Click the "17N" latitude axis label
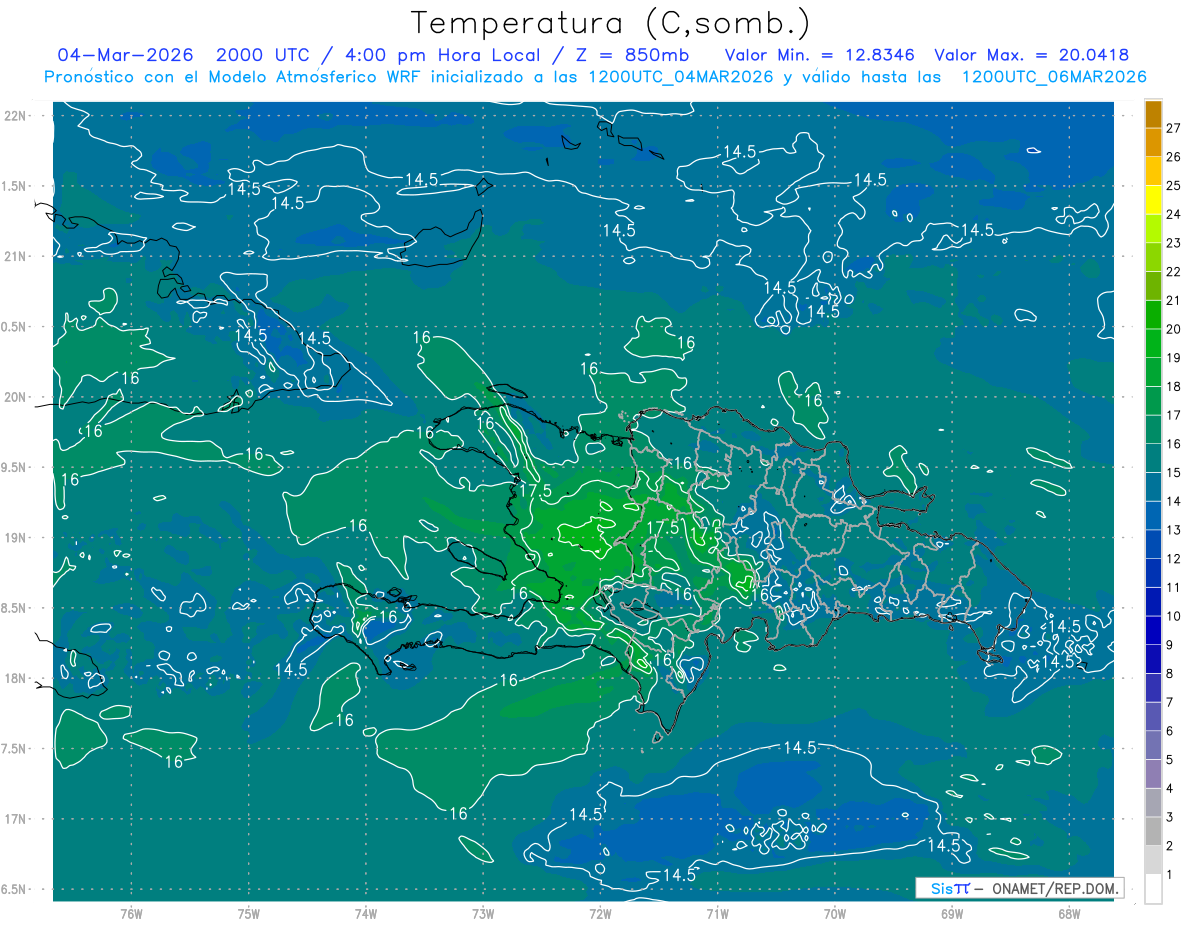The image size is (1200, 927). [x=17, y=819]
